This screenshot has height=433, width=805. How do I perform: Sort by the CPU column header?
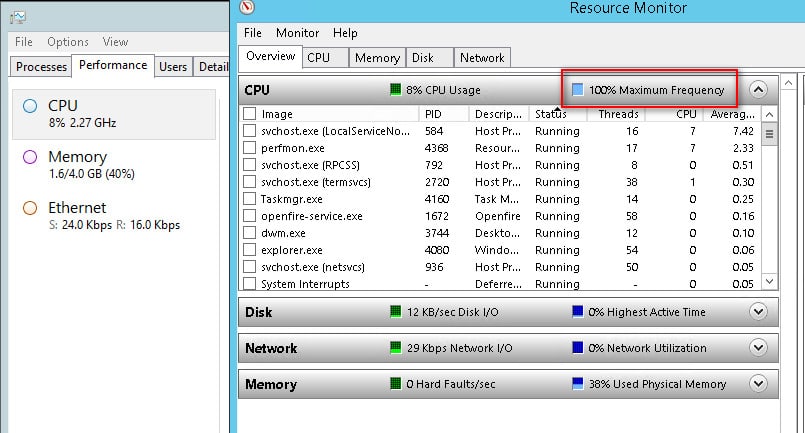pos(674,114)
